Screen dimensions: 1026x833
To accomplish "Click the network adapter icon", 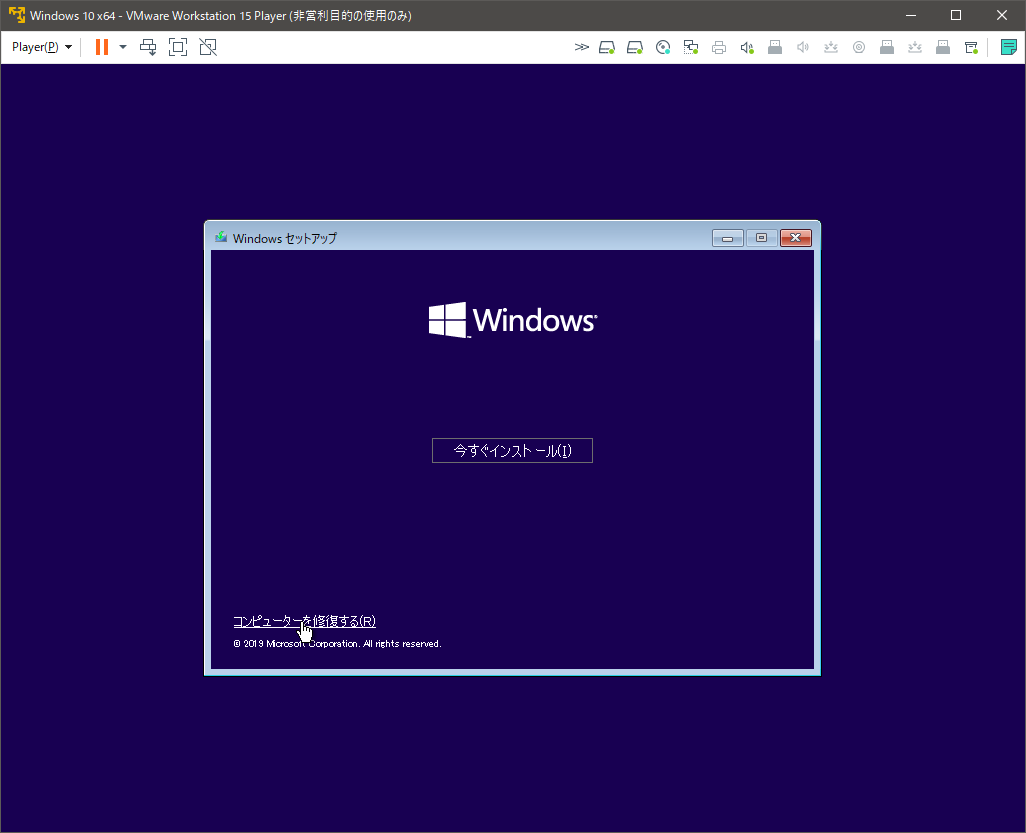I will coord(691,47).
